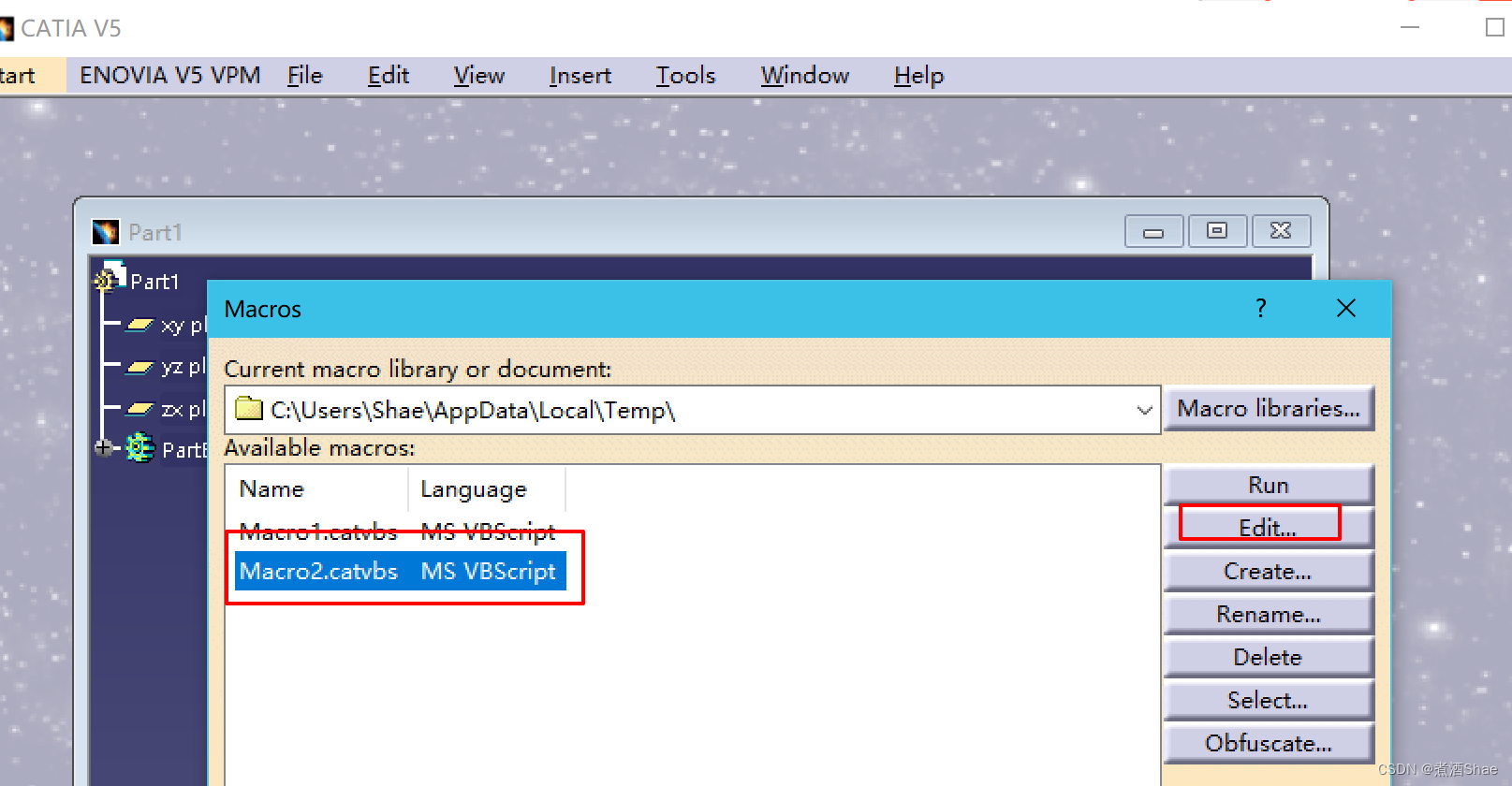The image size is (1512, 786).
Task: Open the Tools menu
Action: tap(685, 76)
